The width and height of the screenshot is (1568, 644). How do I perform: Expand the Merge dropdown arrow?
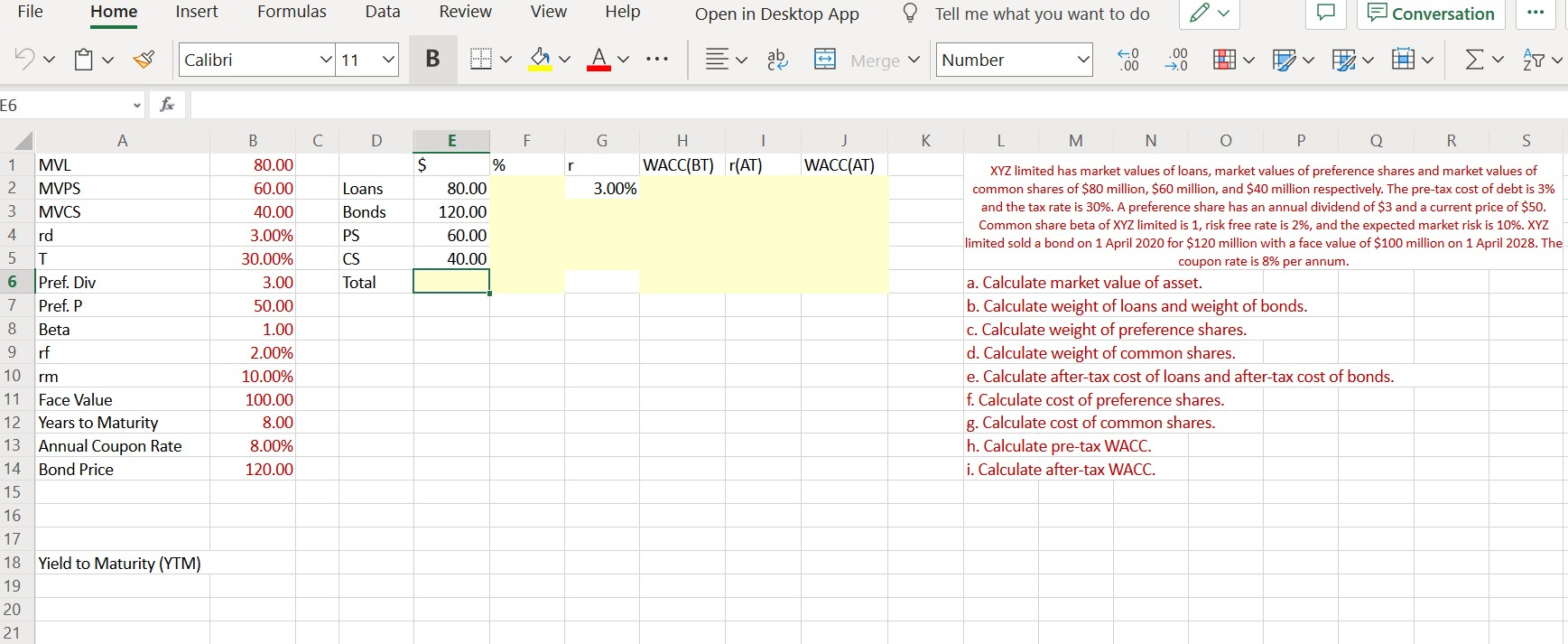(914, 60)
